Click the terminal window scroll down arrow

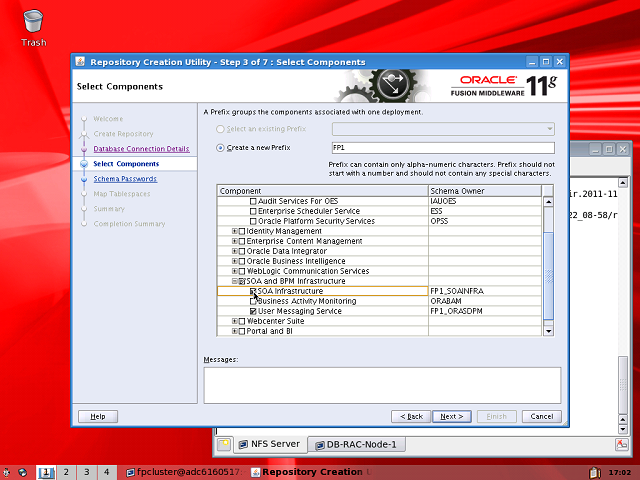(x=623, y=429)
